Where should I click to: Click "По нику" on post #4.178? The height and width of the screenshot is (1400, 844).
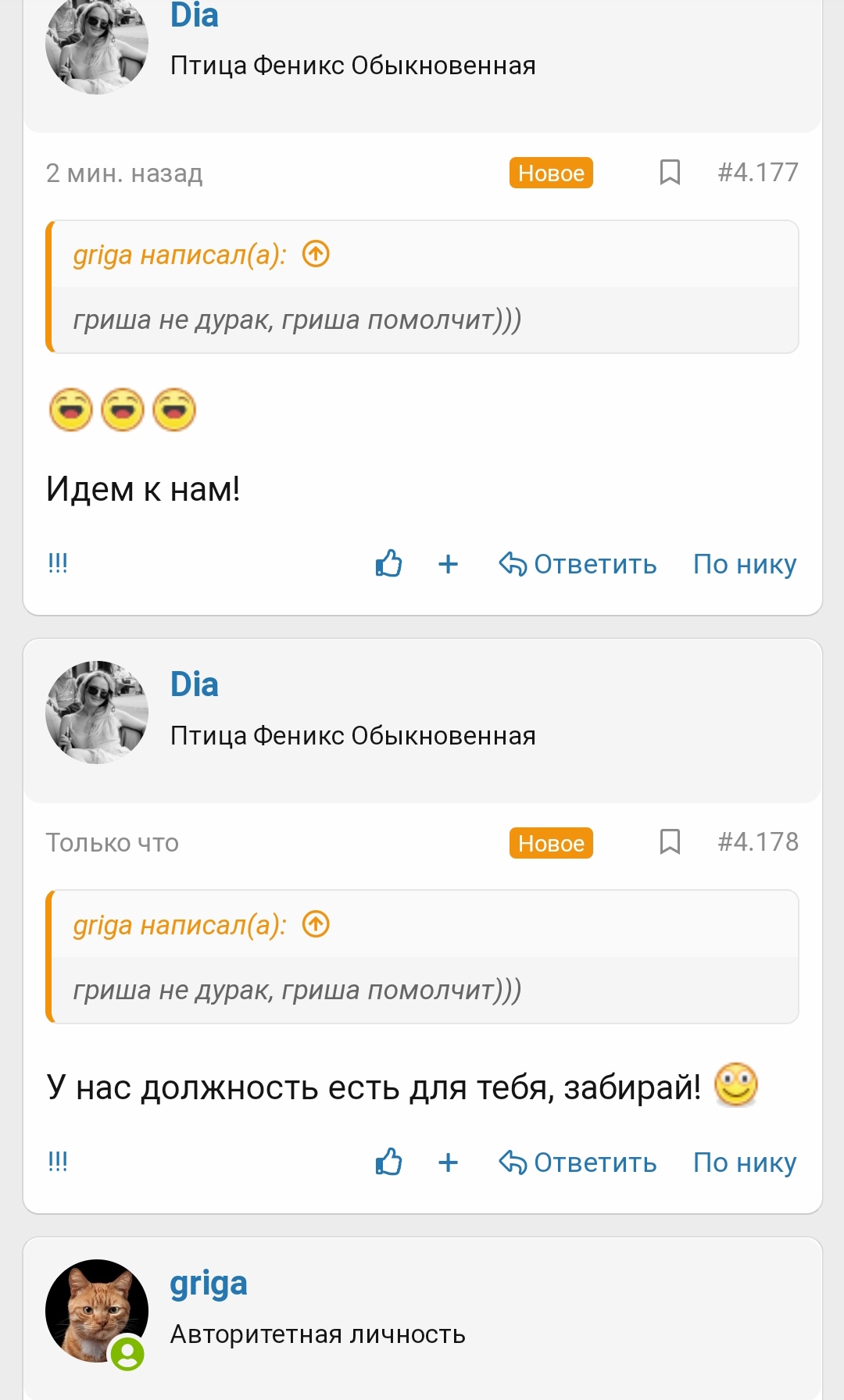tap(745, 1162)
